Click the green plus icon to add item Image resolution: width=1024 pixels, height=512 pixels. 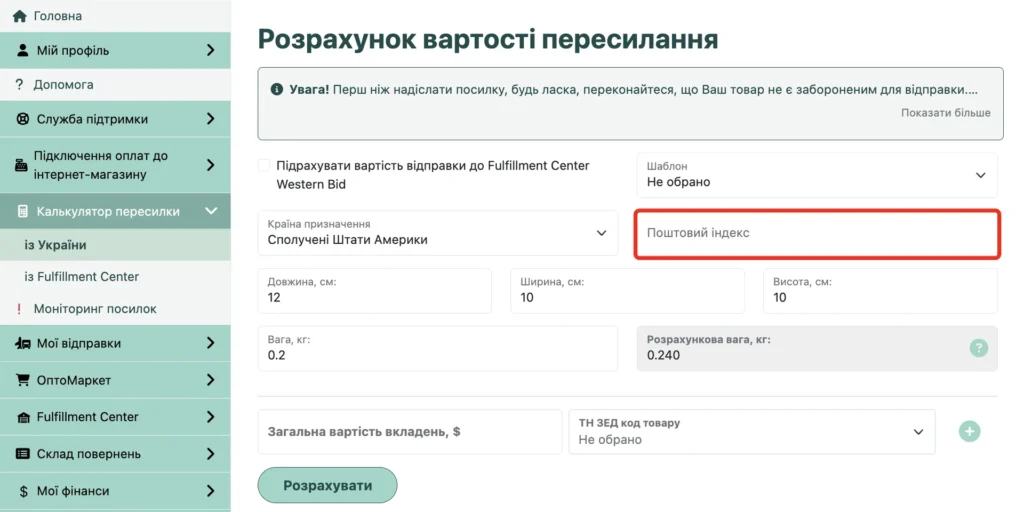coord(970,431)
